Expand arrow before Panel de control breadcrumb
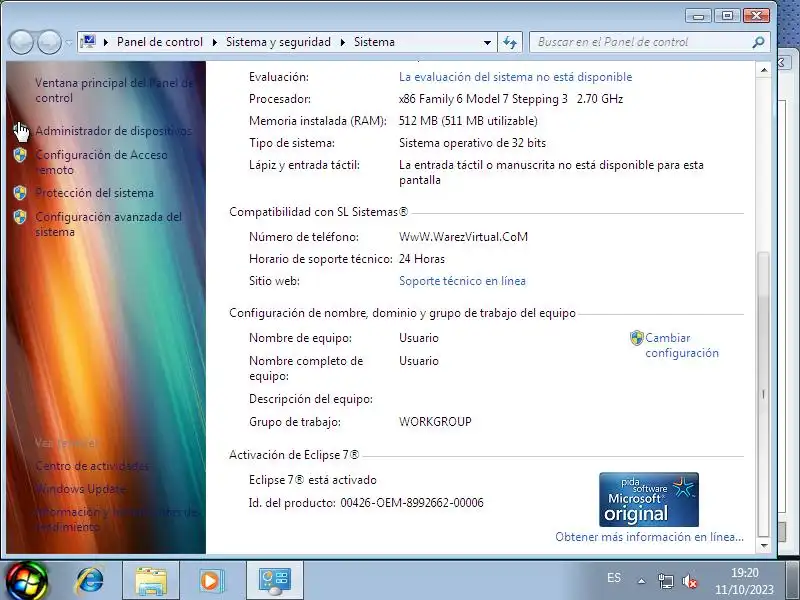 (106, 42)
